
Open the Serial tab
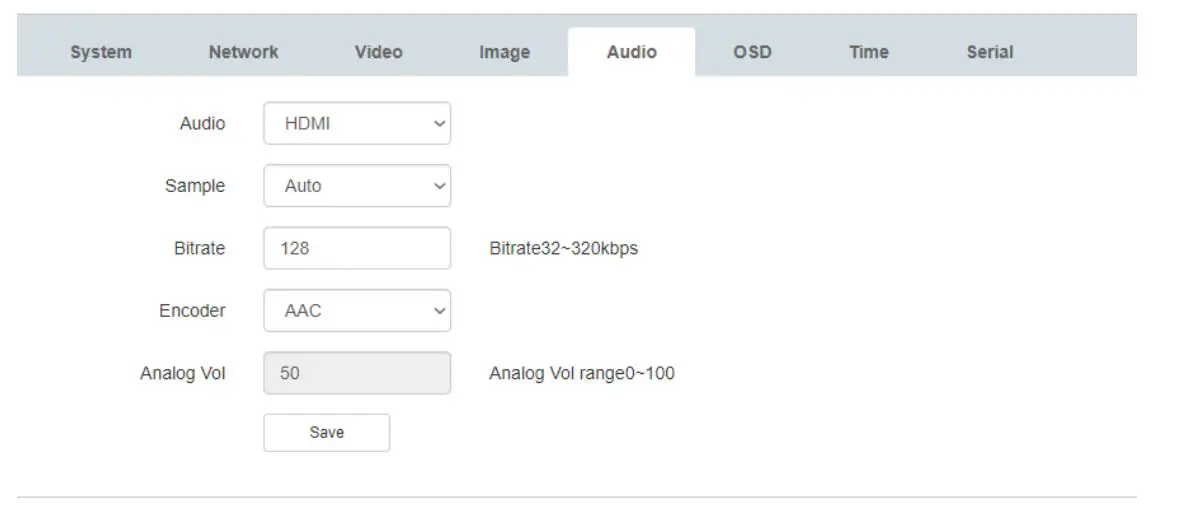click(989, 52)
